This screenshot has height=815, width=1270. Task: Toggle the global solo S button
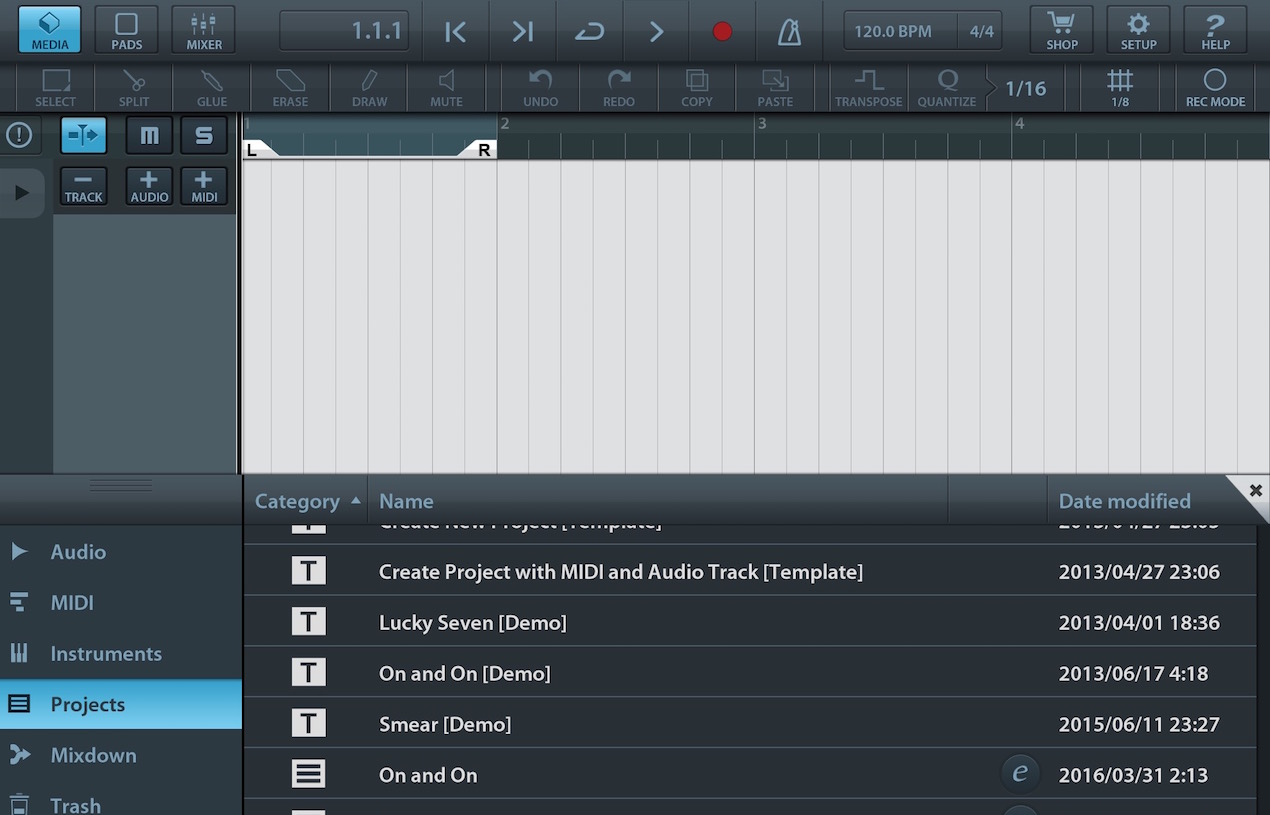(204, 135)
